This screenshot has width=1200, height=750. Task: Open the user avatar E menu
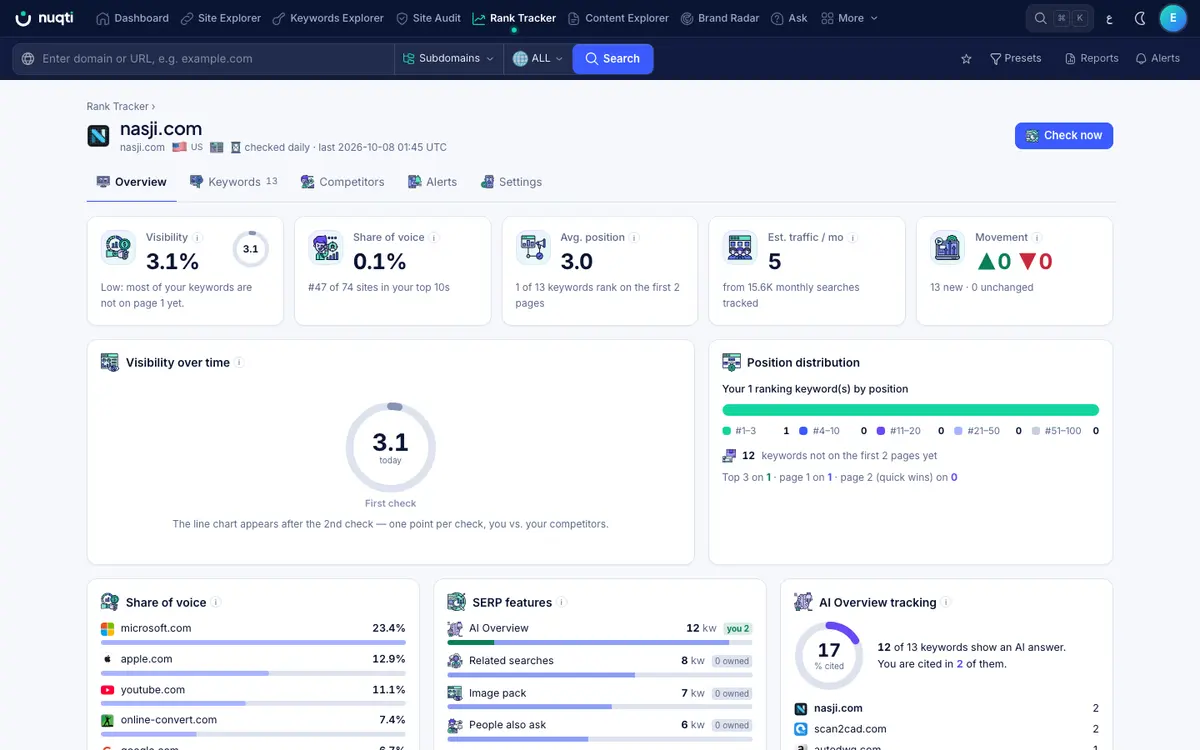[1173, 18]
